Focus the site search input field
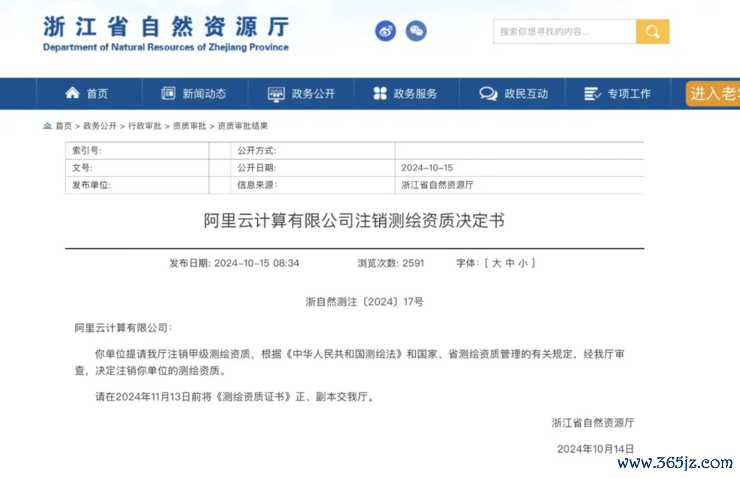 coord(564,32)
